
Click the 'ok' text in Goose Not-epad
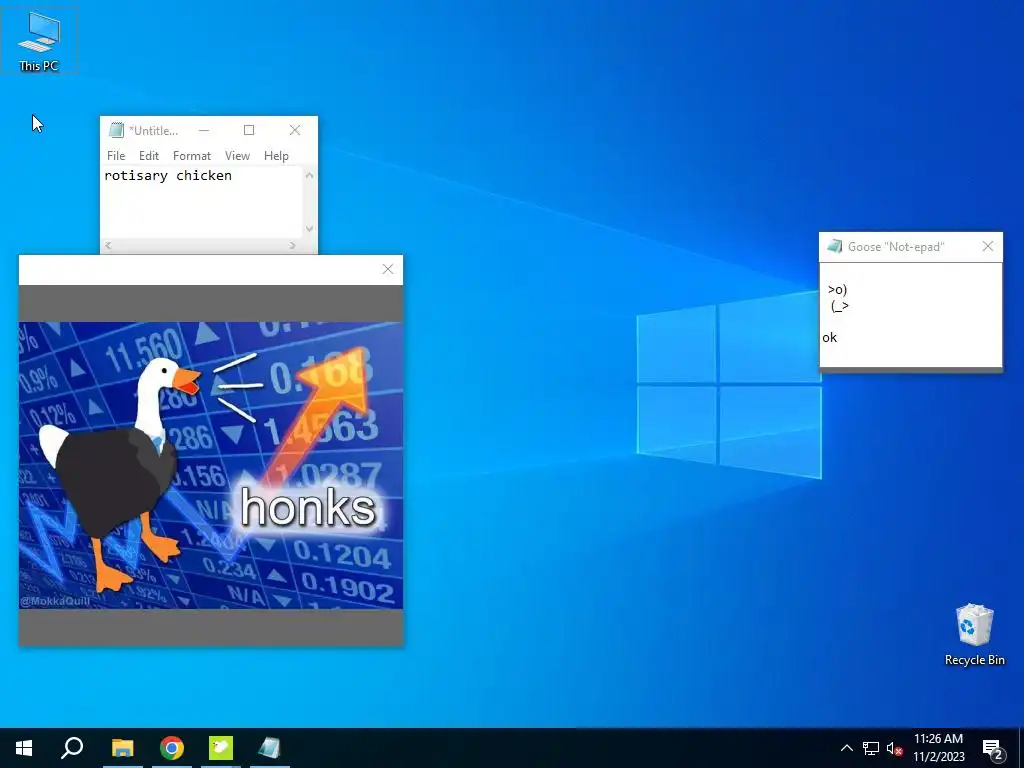tap(829, 338)
